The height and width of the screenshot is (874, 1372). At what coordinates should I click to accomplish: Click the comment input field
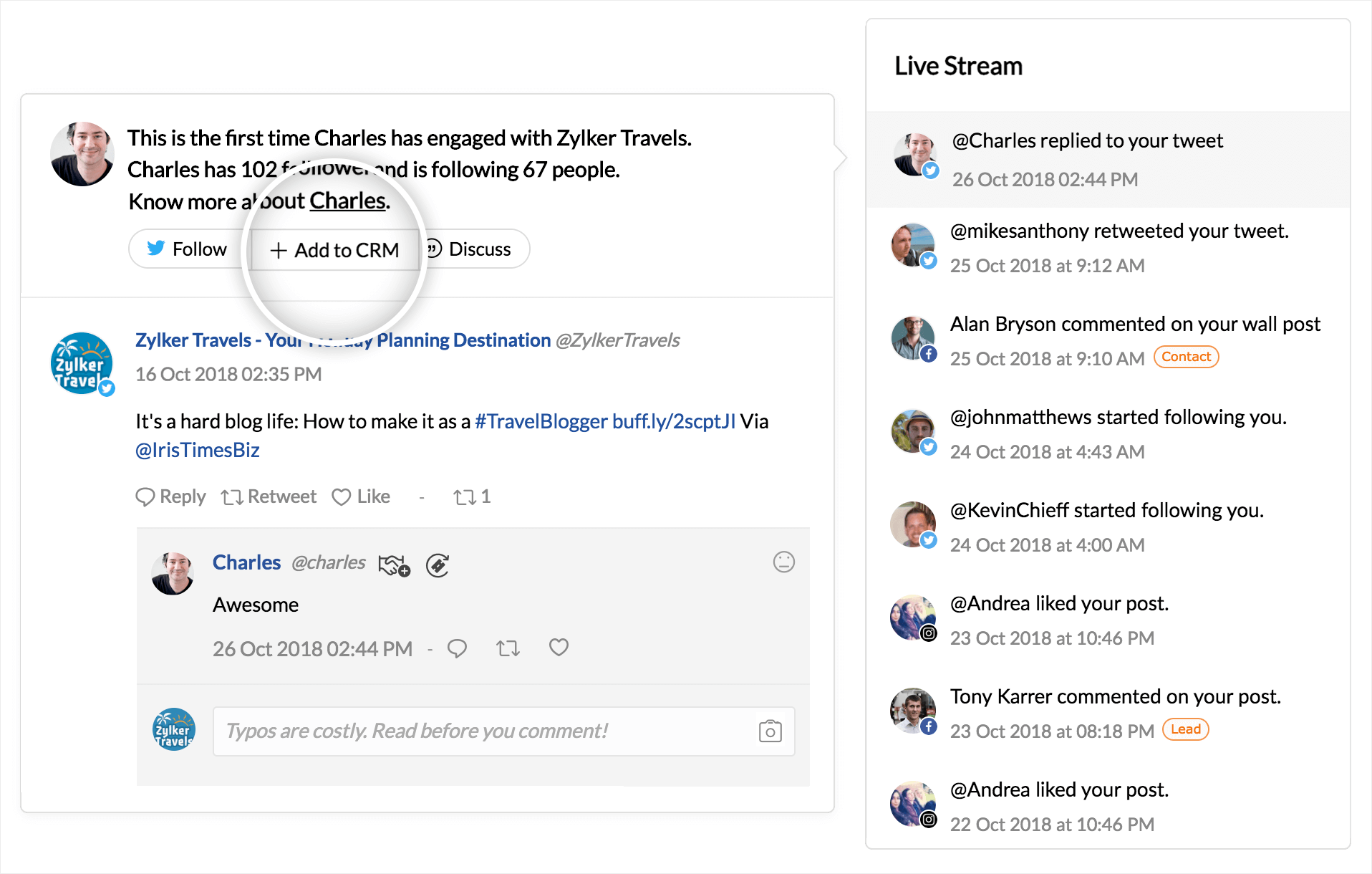pos(504,731)
